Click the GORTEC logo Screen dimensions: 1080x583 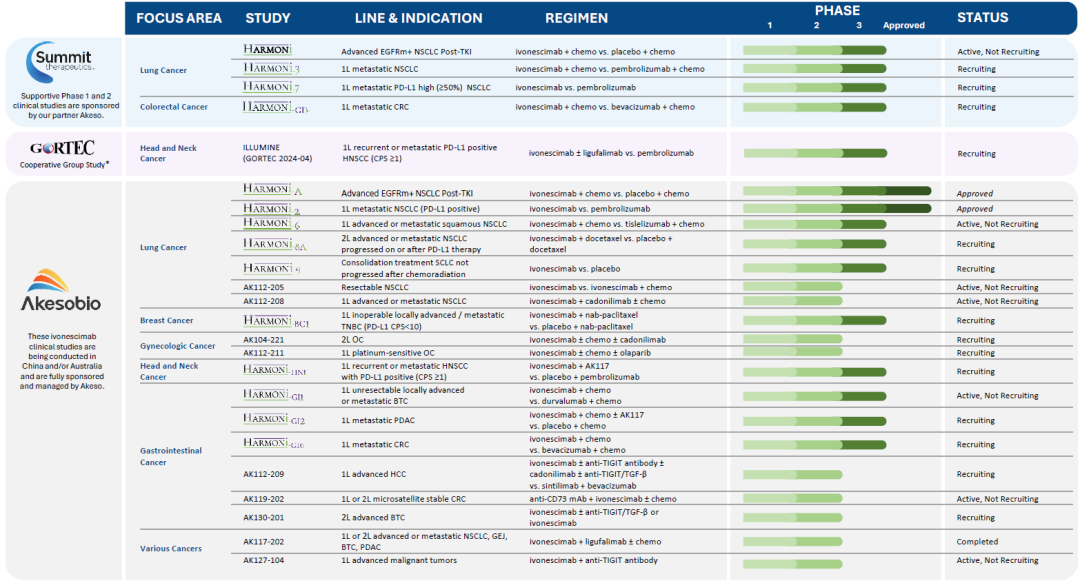pyautogui.click(x=62, y=148)
